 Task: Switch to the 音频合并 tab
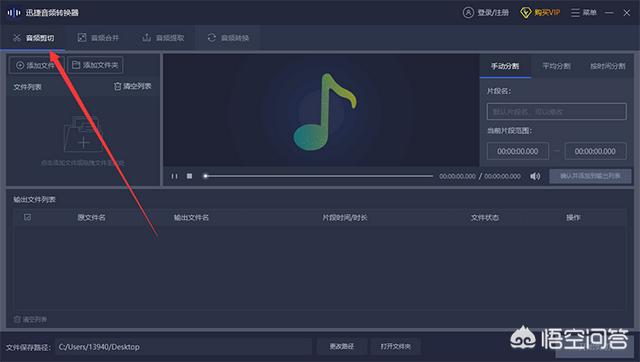pos(98,38)
